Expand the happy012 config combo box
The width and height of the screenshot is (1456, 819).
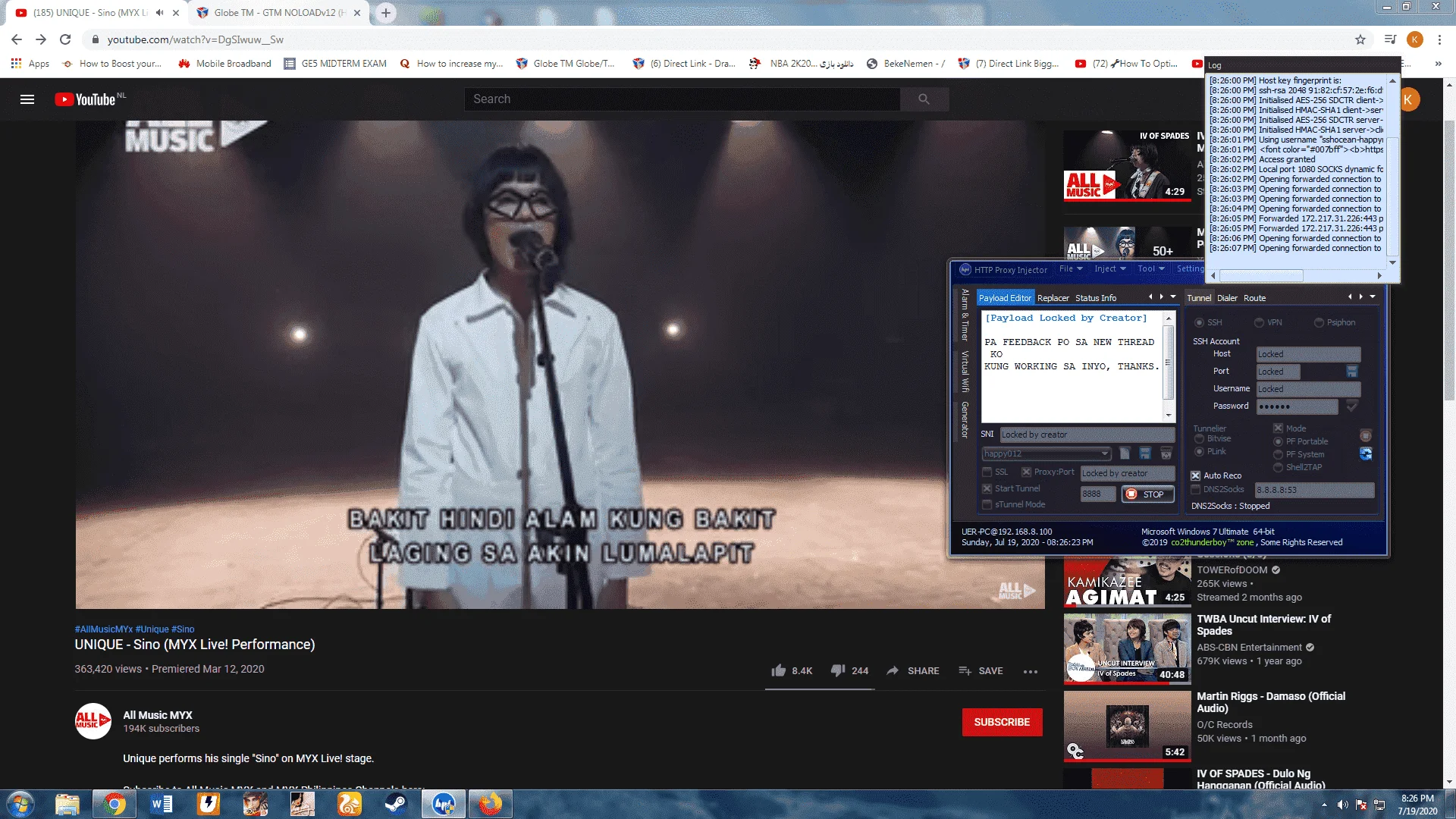1105,454
